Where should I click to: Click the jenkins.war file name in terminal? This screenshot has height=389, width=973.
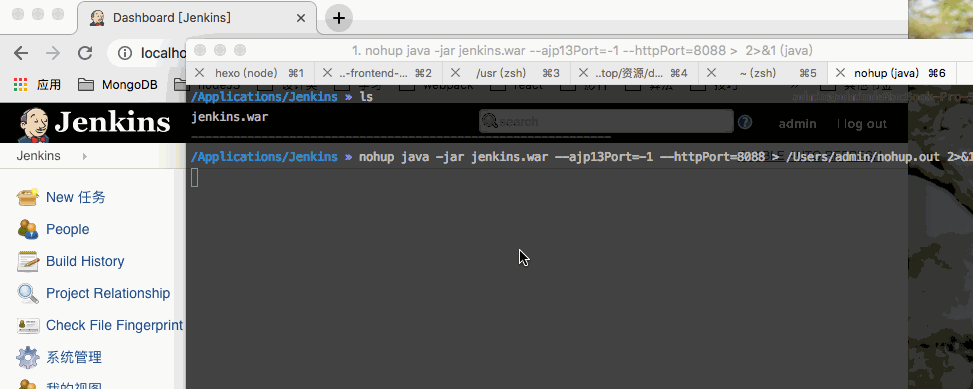pyautogui.click(x=230, y=117)
